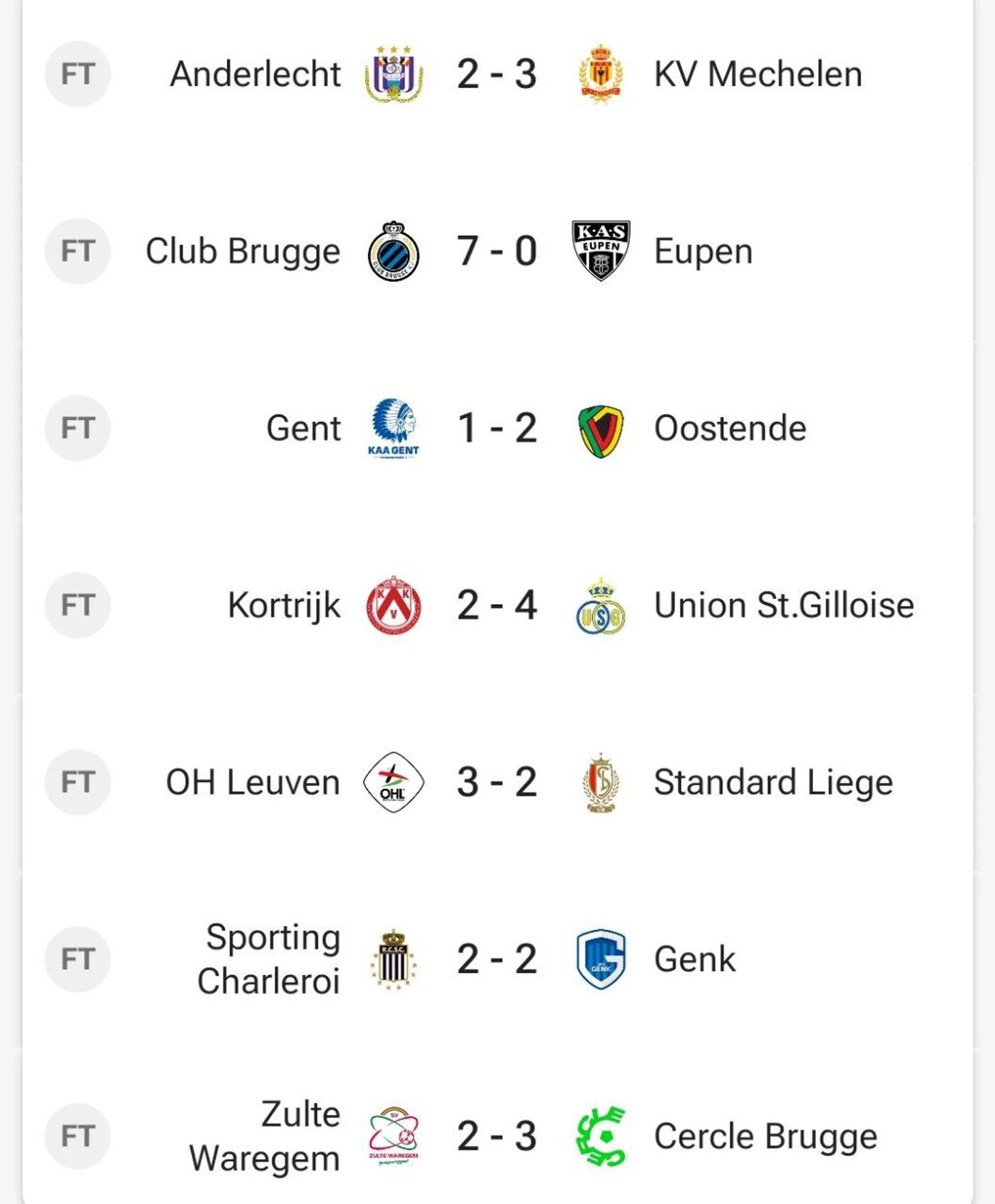This screenshot has width=995, height=1204.
Task: Tap the green Cercle Brugge logo
Action: (x=600, y=1136)
